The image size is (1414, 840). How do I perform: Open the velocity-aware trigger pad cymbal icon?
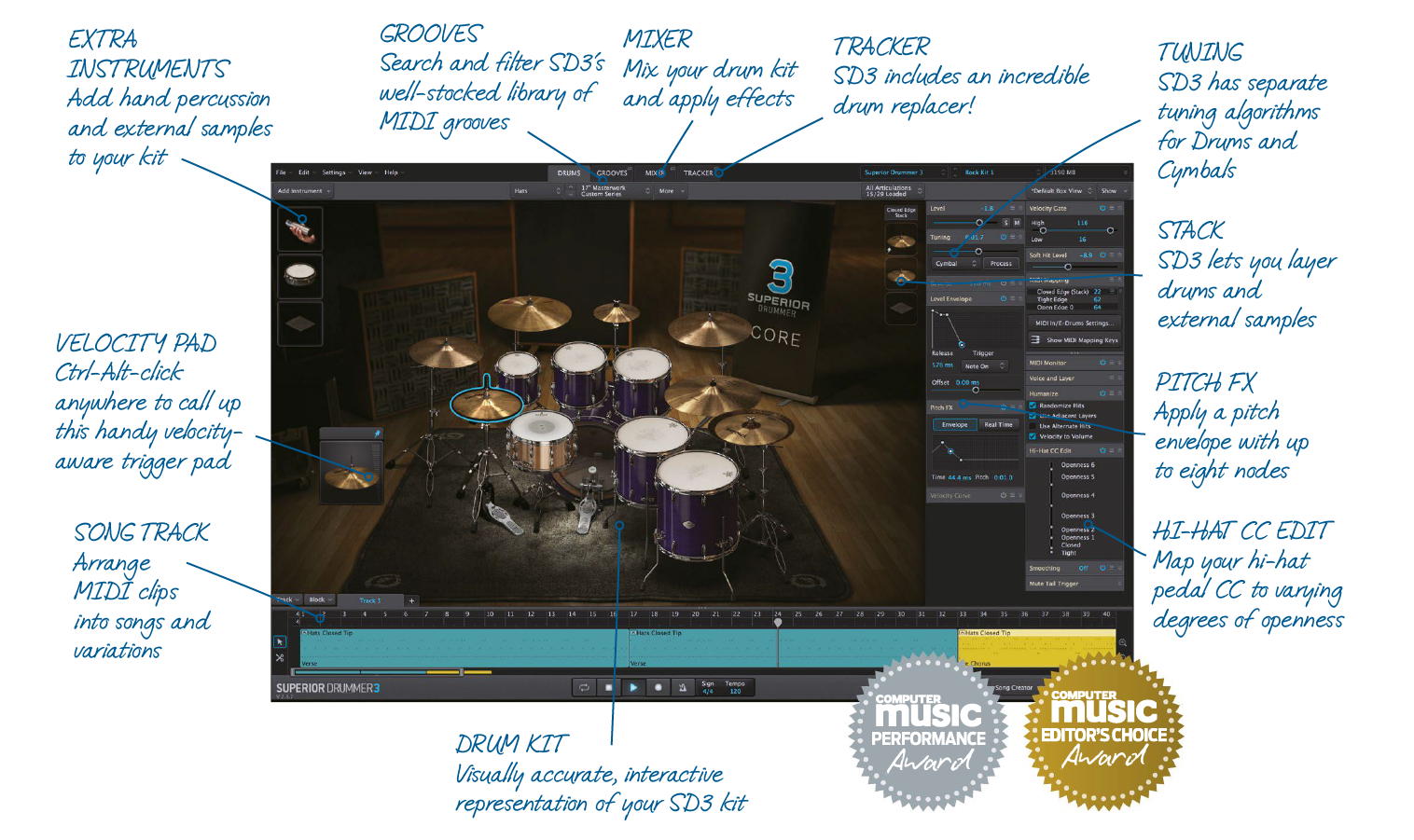(349, 470)
